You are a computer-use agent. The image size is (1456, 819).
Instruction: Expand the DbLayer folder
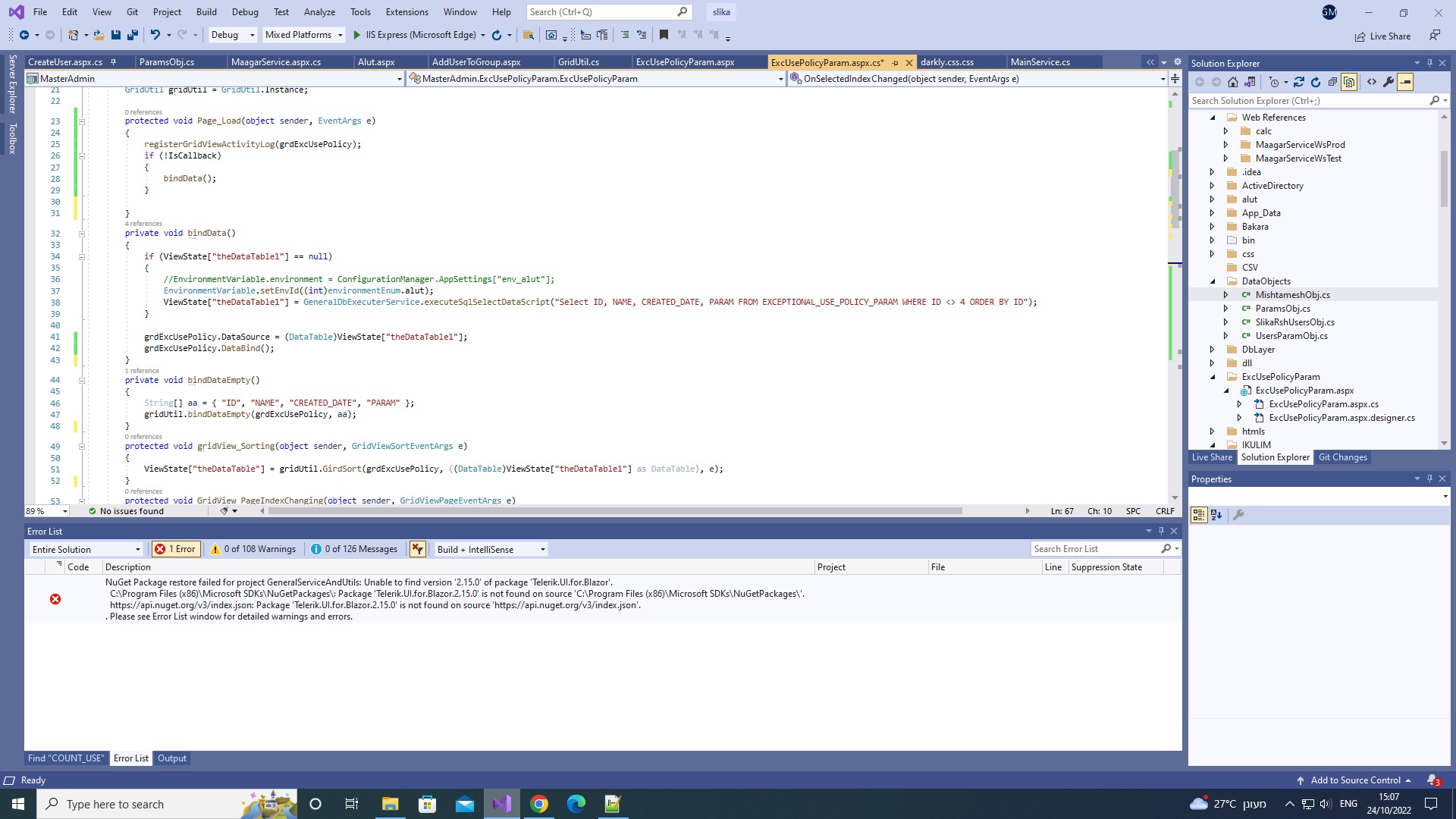point(1213,349)
